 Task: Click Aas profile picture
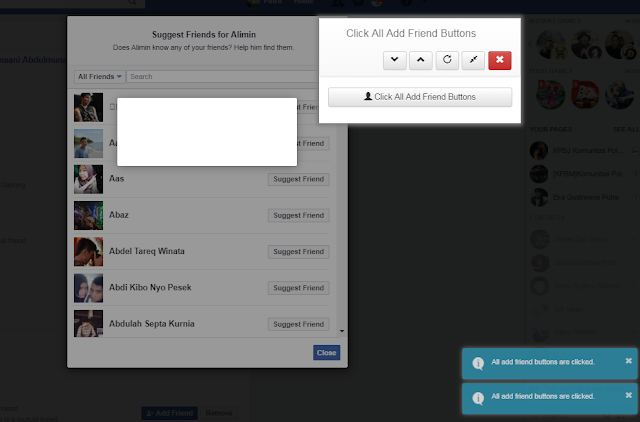[89, 179]
